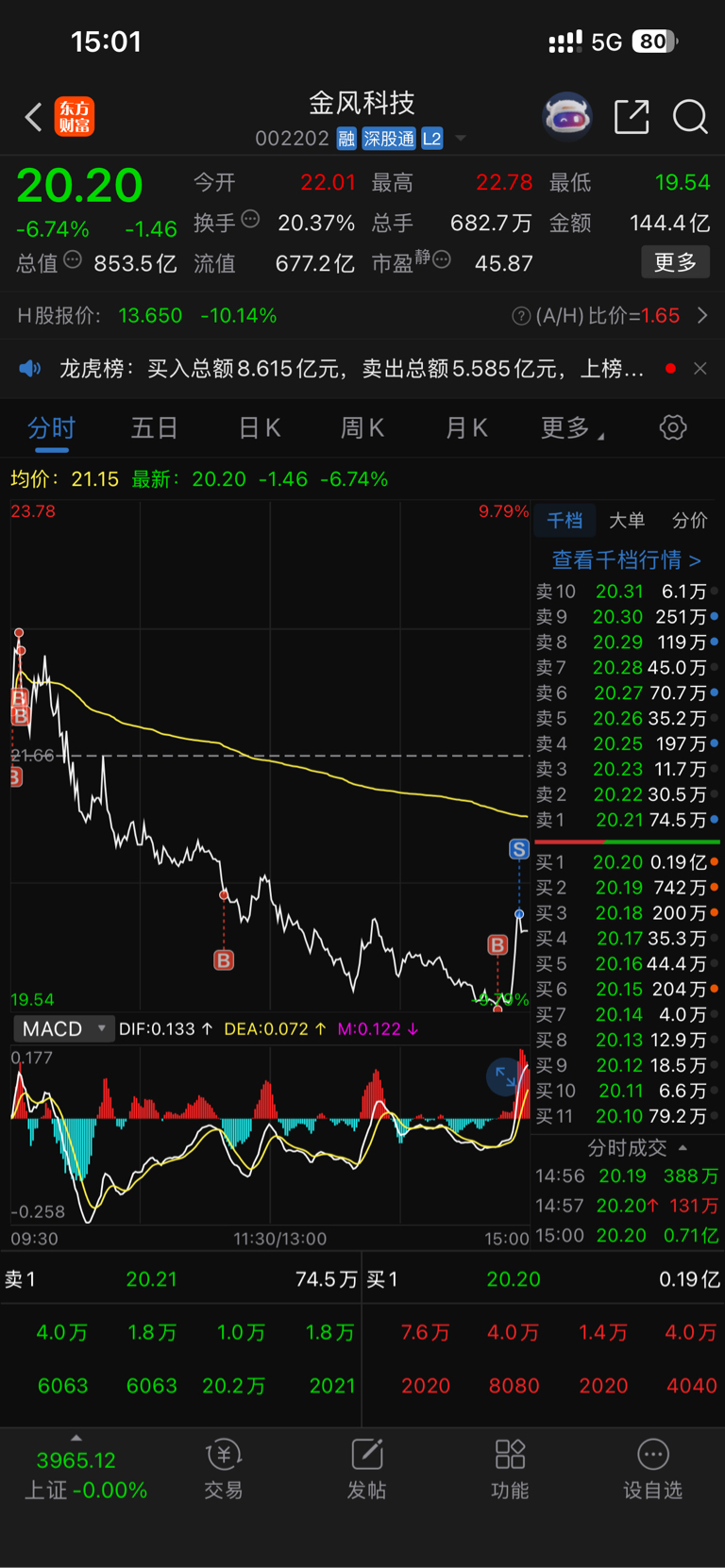This screenshot has height=1568, width=725.
Task: Expand stock code dropdown arrow
Action: pos(461,139)
